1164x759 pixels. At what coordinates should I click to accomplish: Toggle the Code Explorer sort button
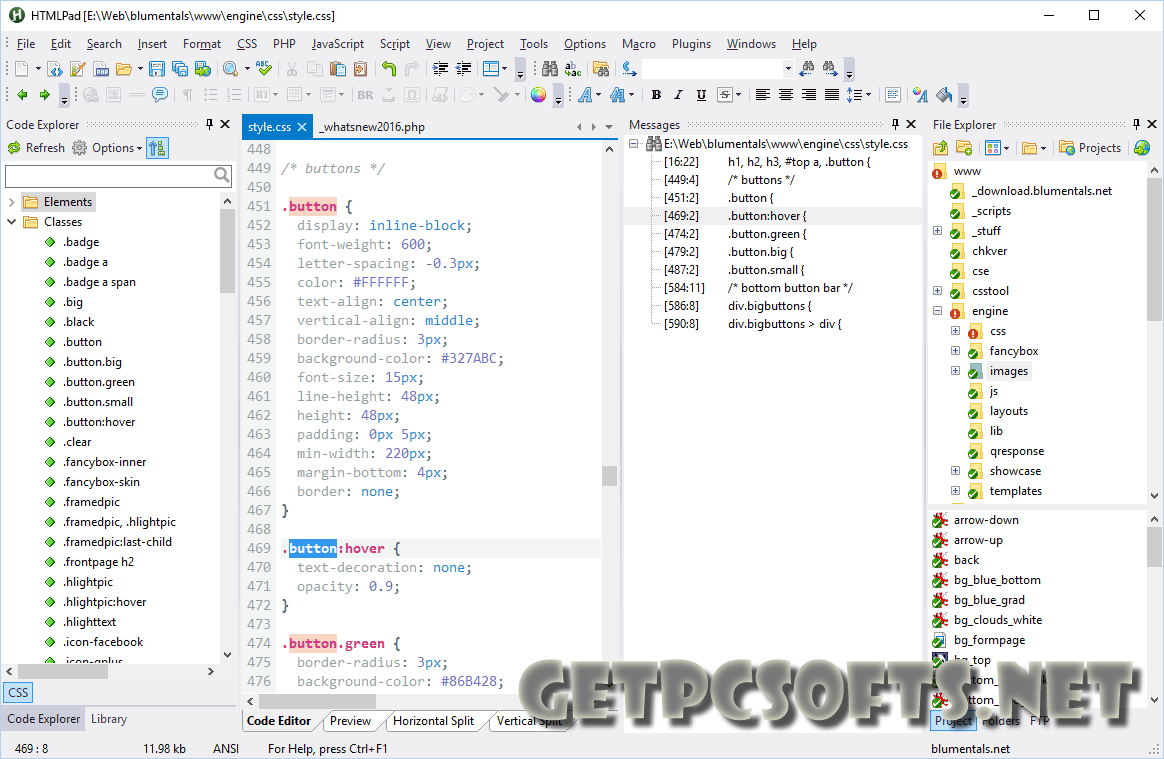click(157, 148)
